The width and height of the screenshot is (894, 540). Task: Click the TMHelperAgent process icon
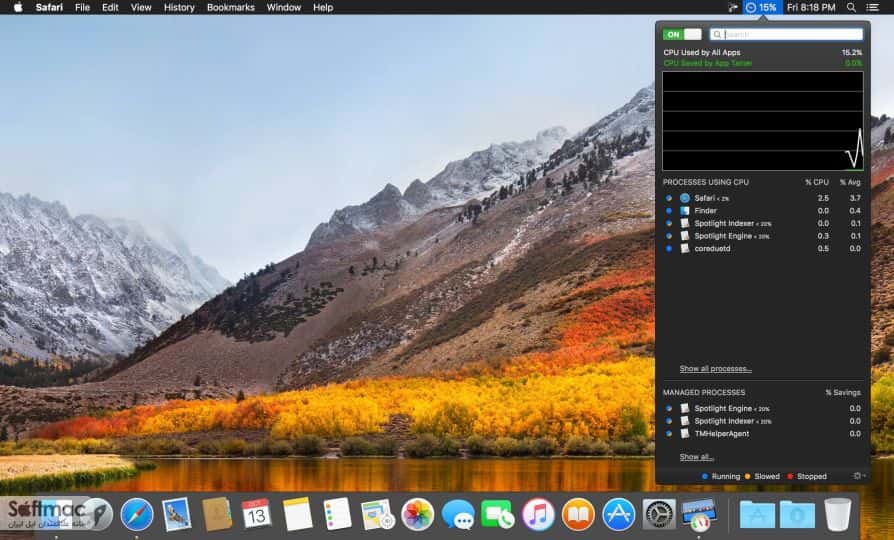[x=685, y=433]
